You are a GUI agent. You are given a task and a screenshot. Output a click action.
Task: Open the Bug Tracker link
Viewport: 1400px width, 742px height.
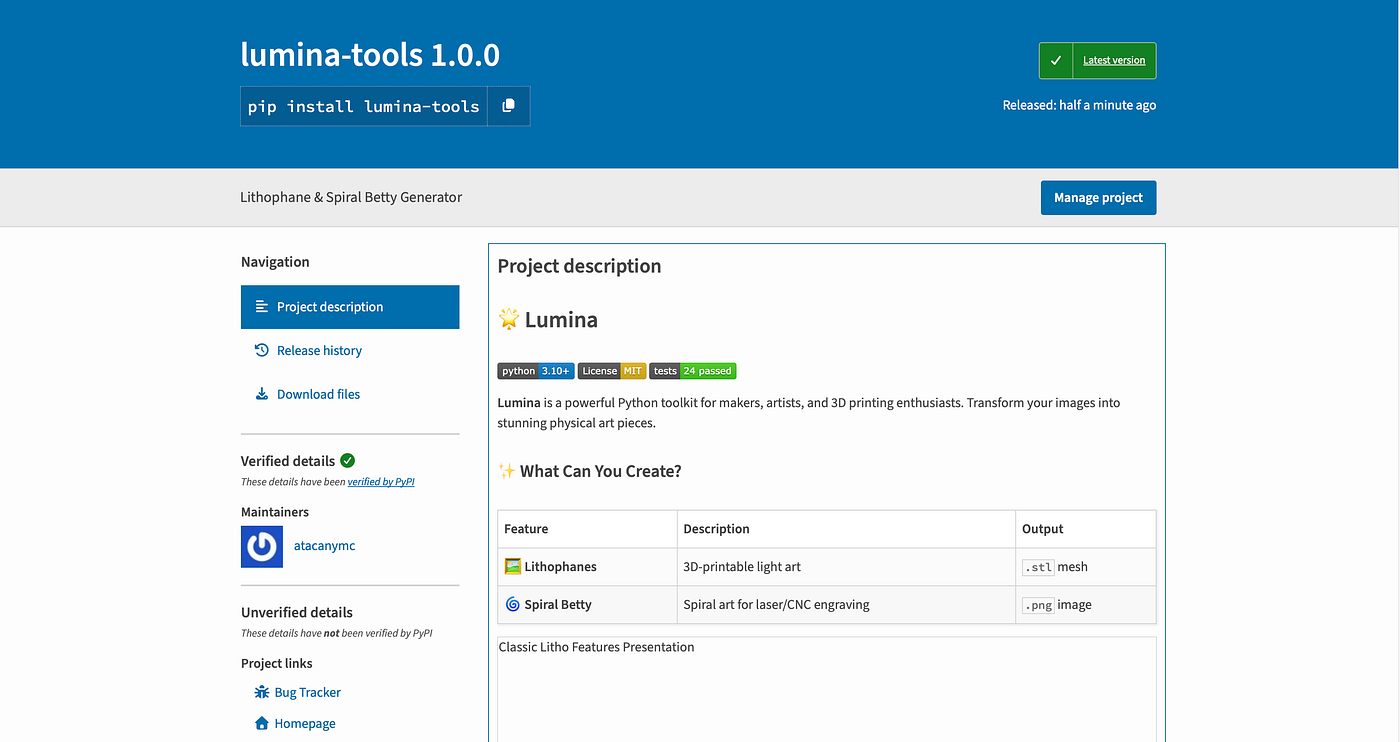[x=307, y=692]
